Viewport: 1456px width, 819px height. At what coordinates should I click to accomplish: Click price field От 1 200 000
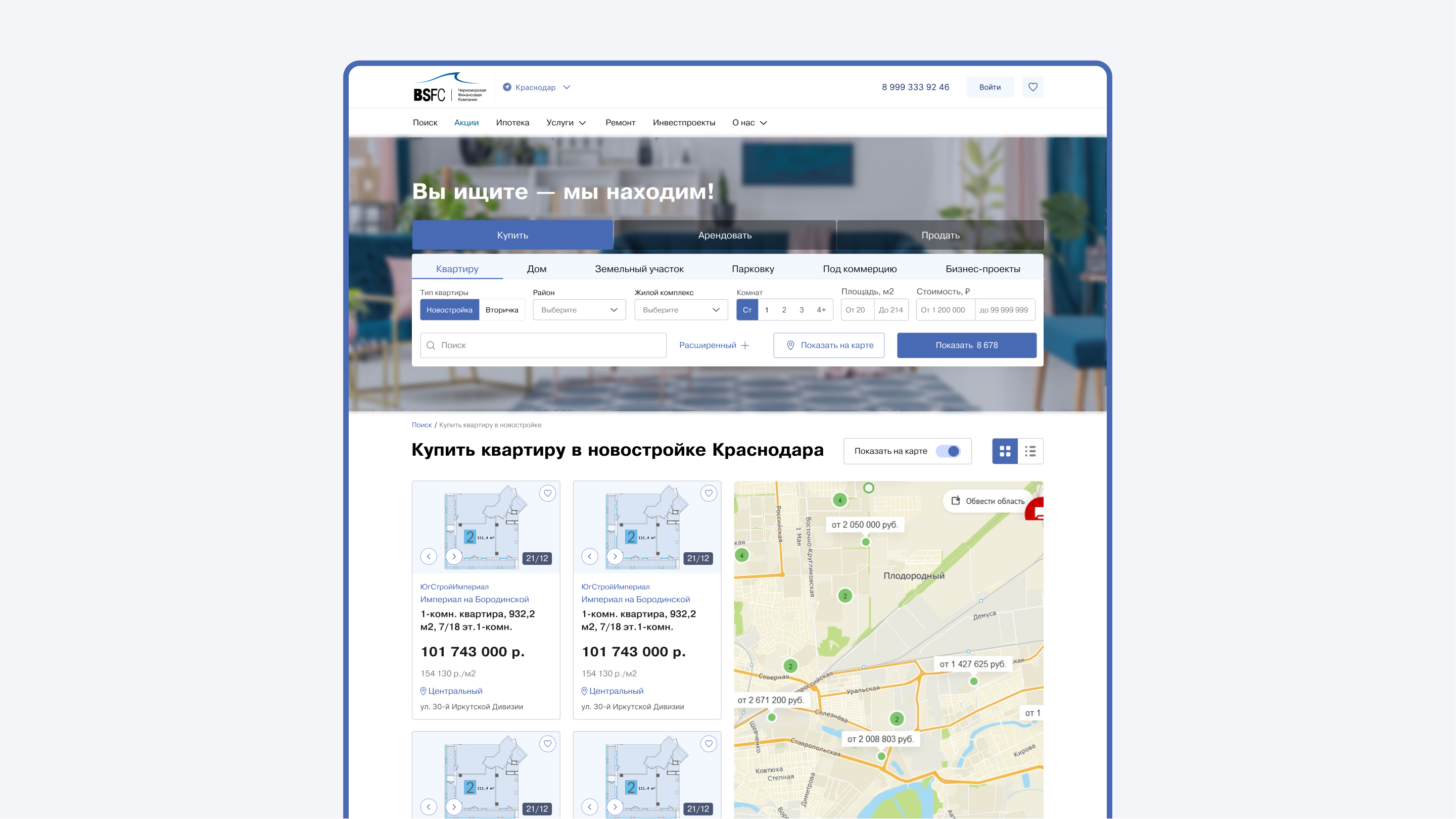tap(946, 310)
